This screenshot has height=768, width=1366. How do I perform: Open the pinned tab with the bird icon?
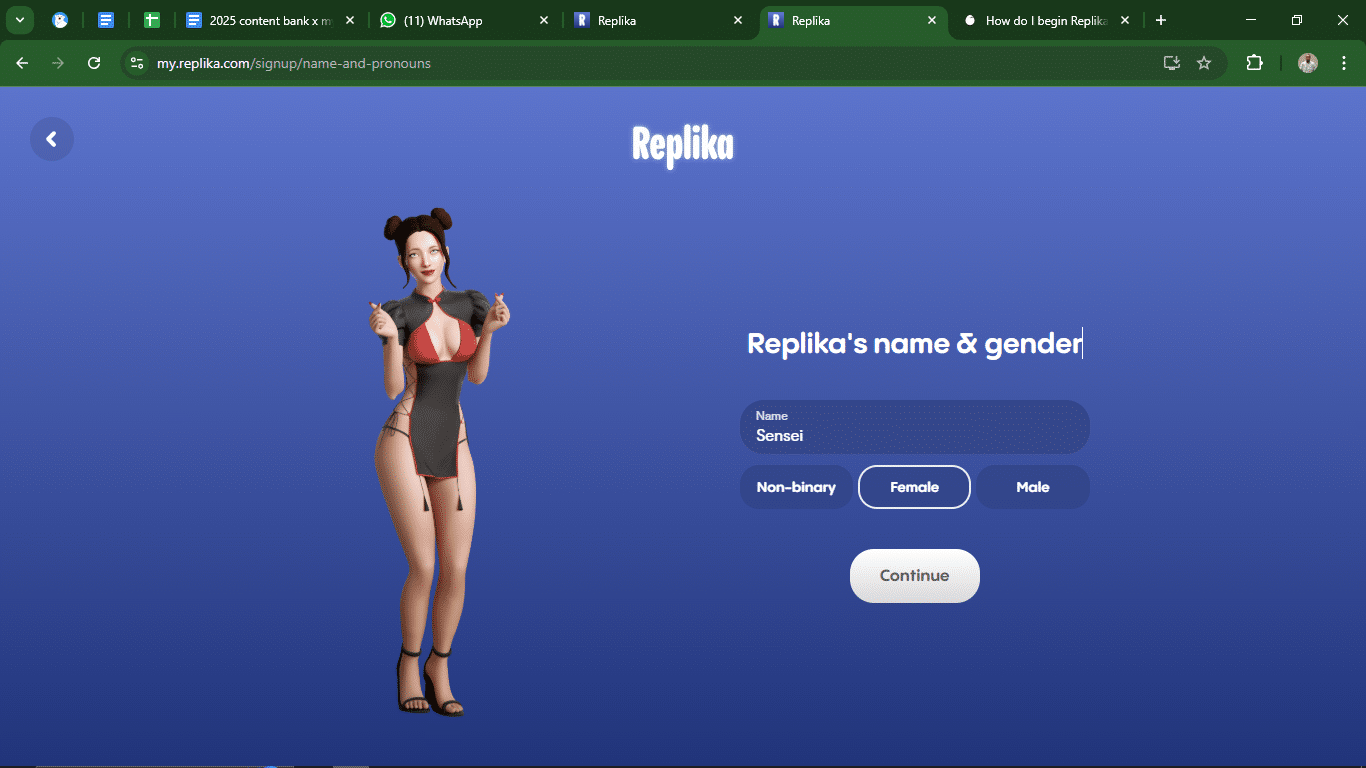click(60, 20)
